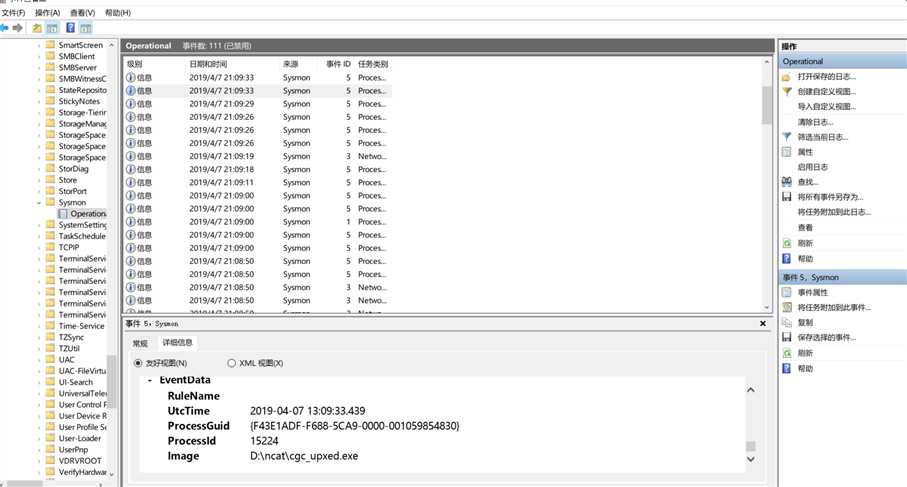Open the View (查看) action submenu
Viewport: 907px width, 487px height.
click(x=805, y=227)
